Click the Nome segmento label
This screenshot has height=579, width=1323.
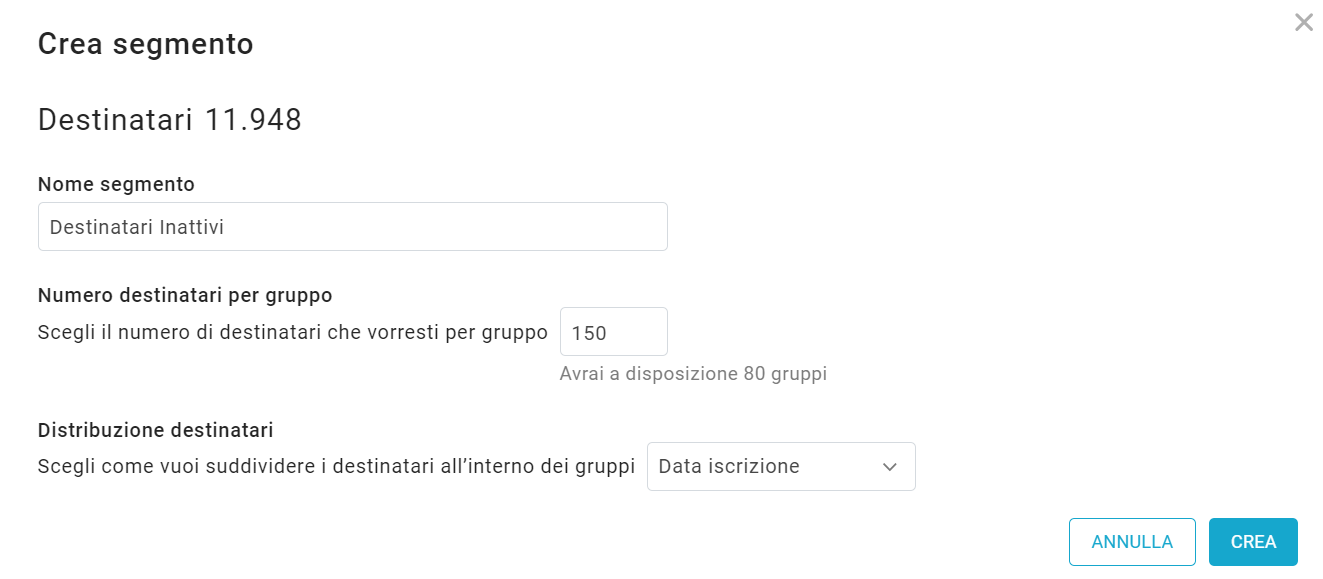point(116,184)
